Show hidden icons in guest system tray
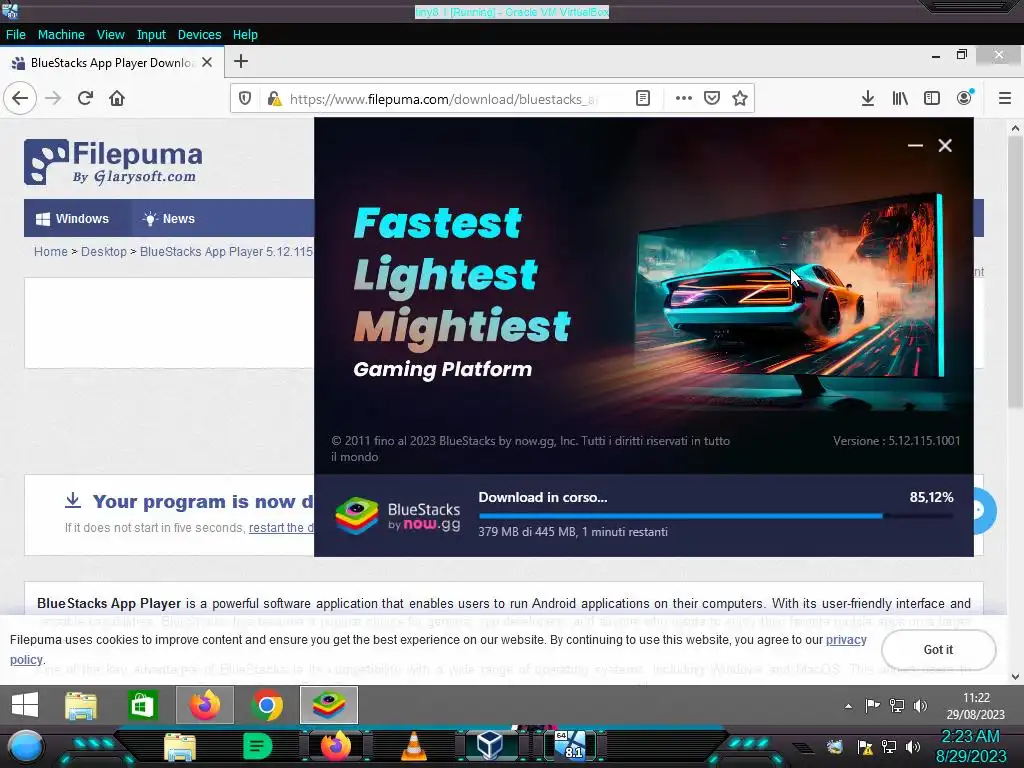 click(x=848, y=706)
